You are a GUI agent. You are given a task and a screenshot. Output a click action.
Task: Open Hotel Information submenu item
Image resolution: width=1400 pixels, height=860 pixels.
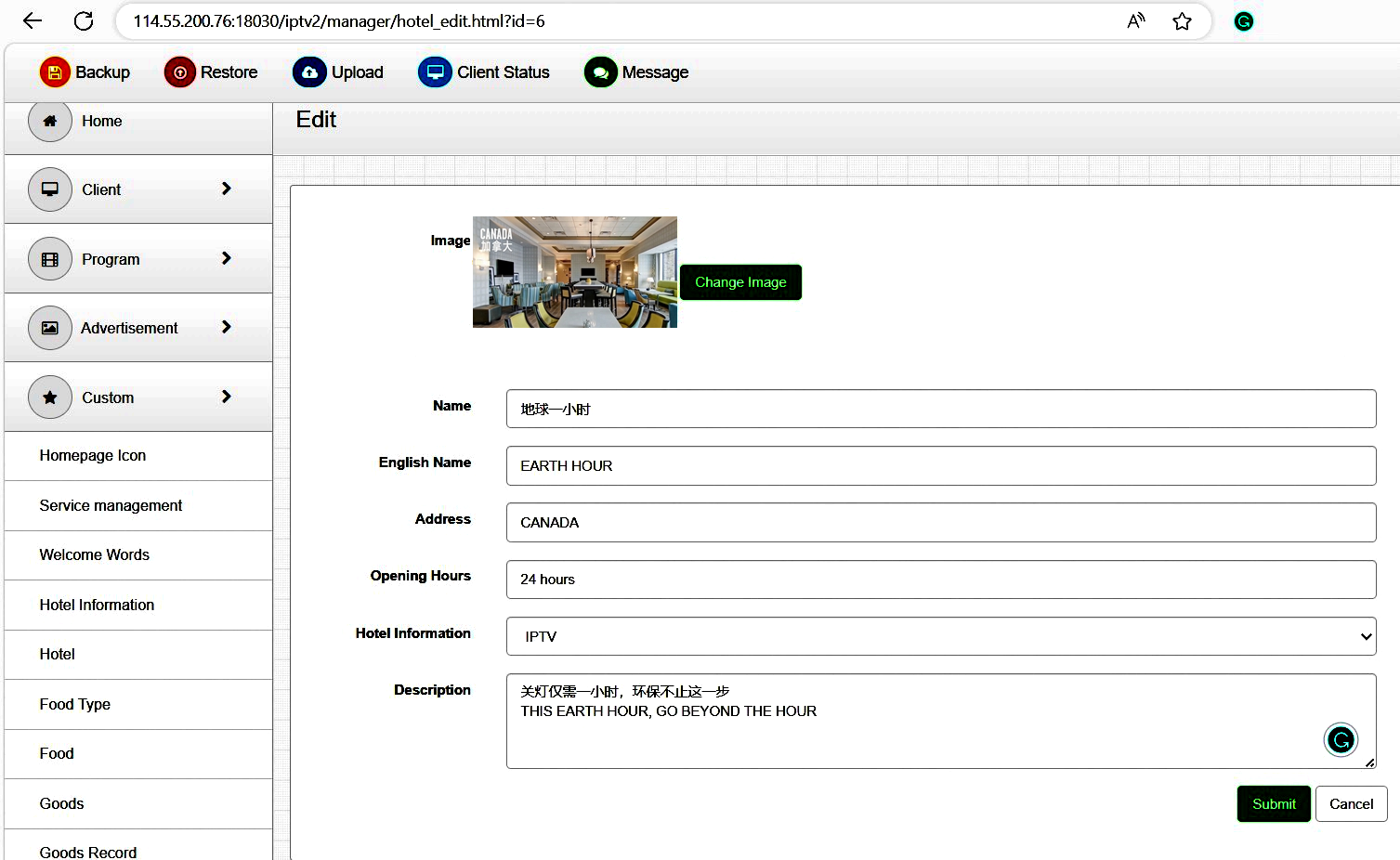click(138, 605)
